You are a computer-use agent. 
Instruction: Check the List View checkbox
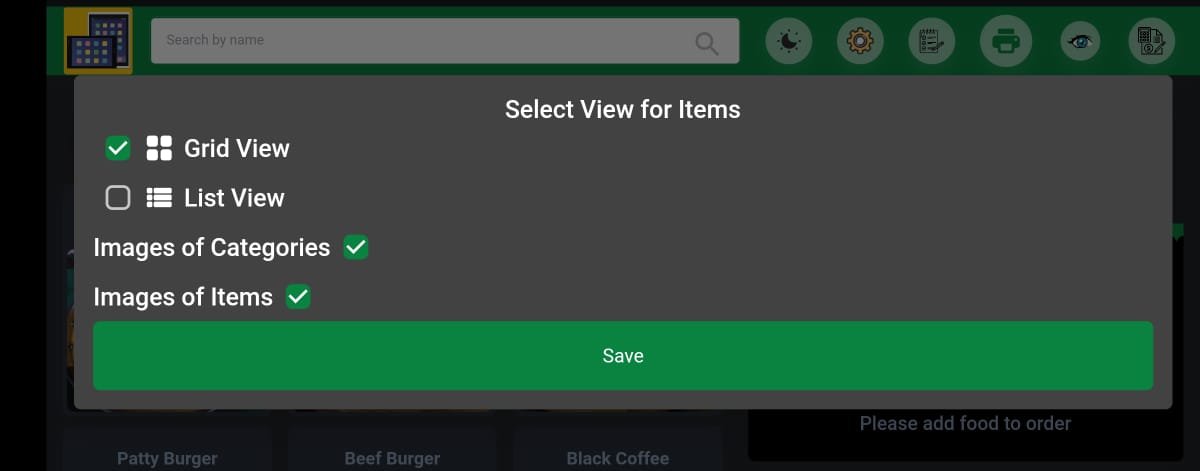118,198
